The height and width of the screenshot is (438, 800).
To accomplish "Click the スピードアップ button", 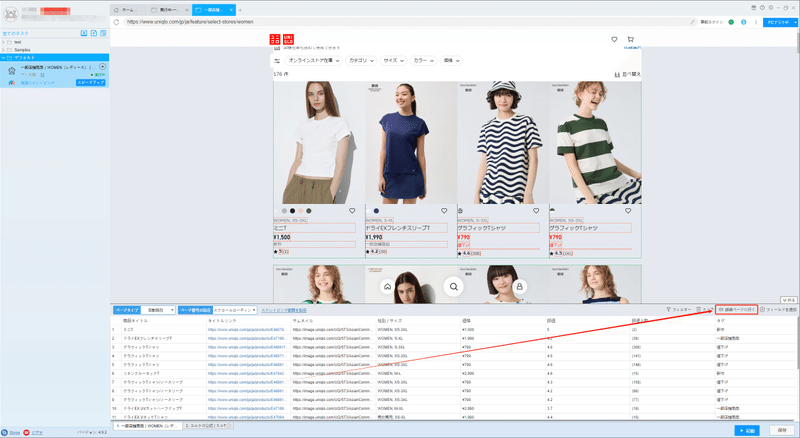I will [x=91, y=83].
